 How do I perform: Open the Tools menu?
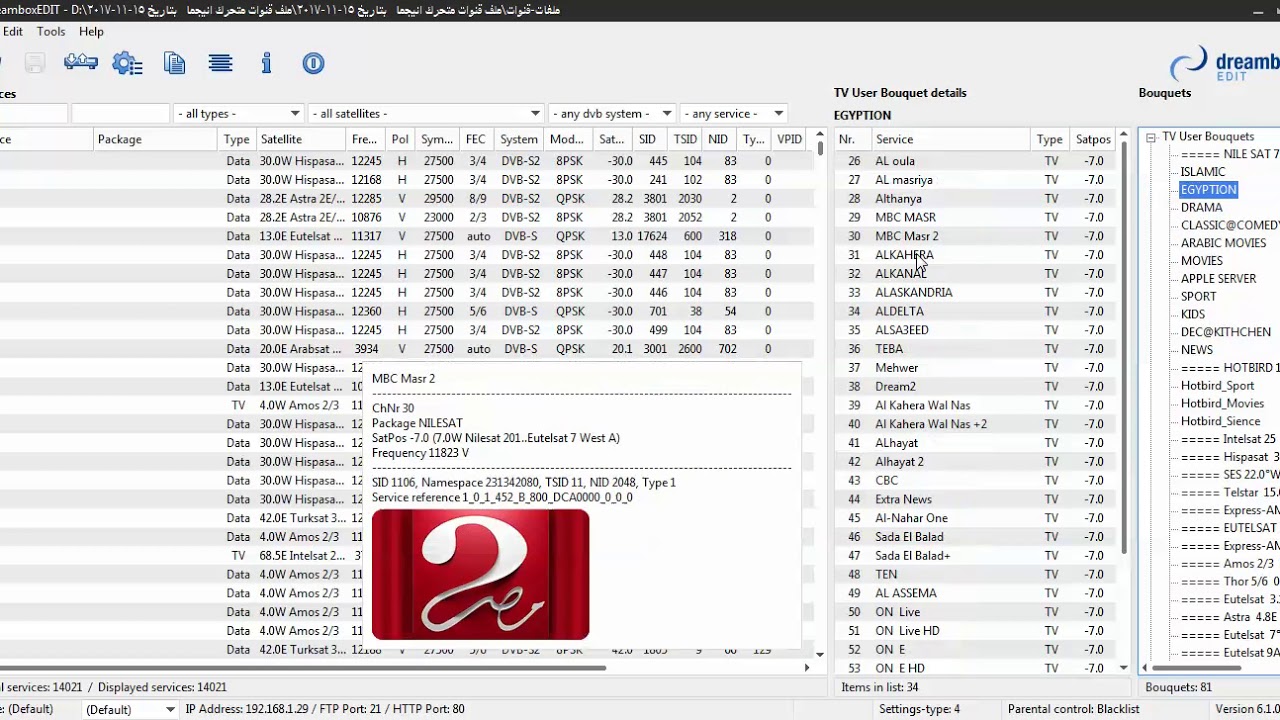pos(51,31)
